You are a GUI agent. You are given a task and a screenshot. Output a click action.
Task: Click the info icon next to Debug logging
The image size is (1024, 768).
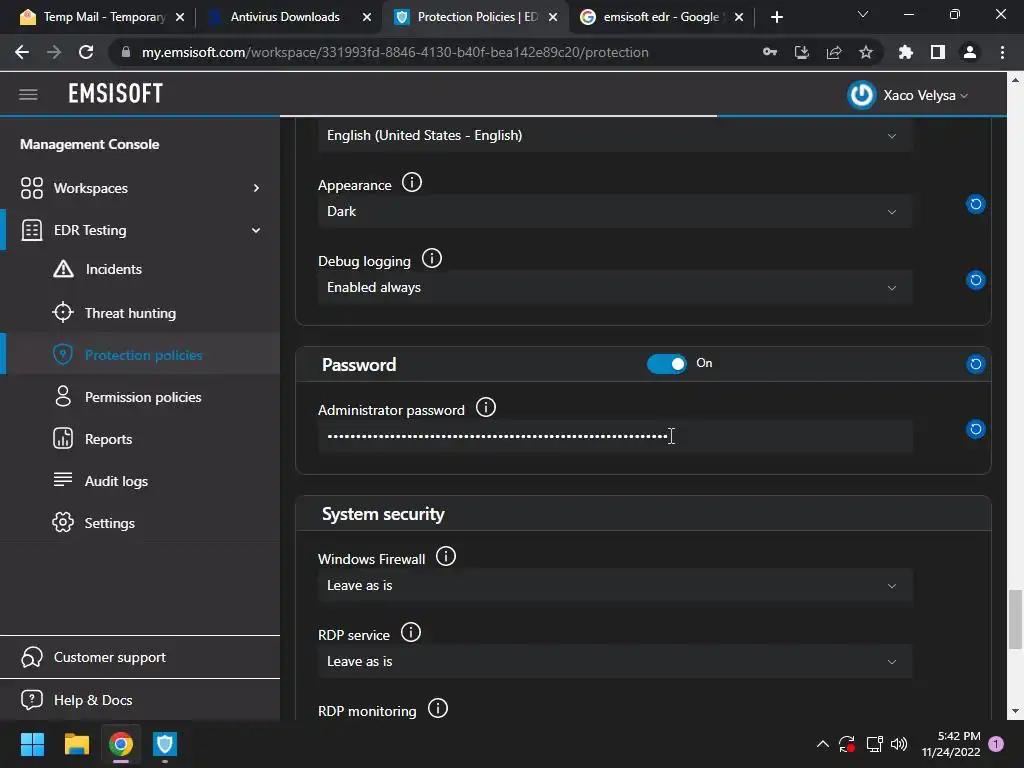(432, 259)
